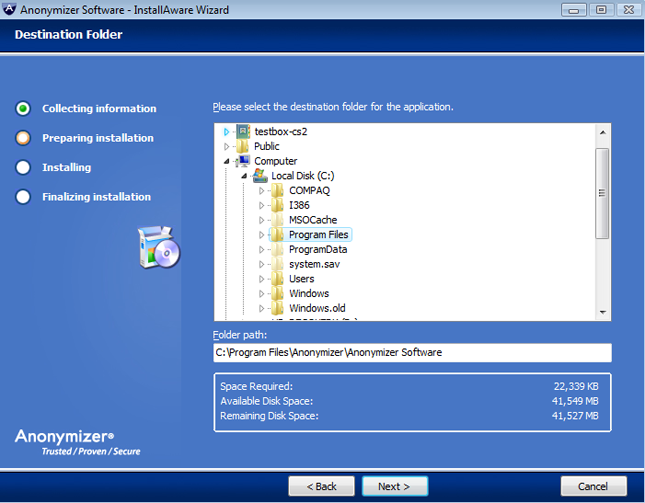
Task: Click the Local Disk (C:) drive icon
Action: pyautogui.click(x=260, y=175)
